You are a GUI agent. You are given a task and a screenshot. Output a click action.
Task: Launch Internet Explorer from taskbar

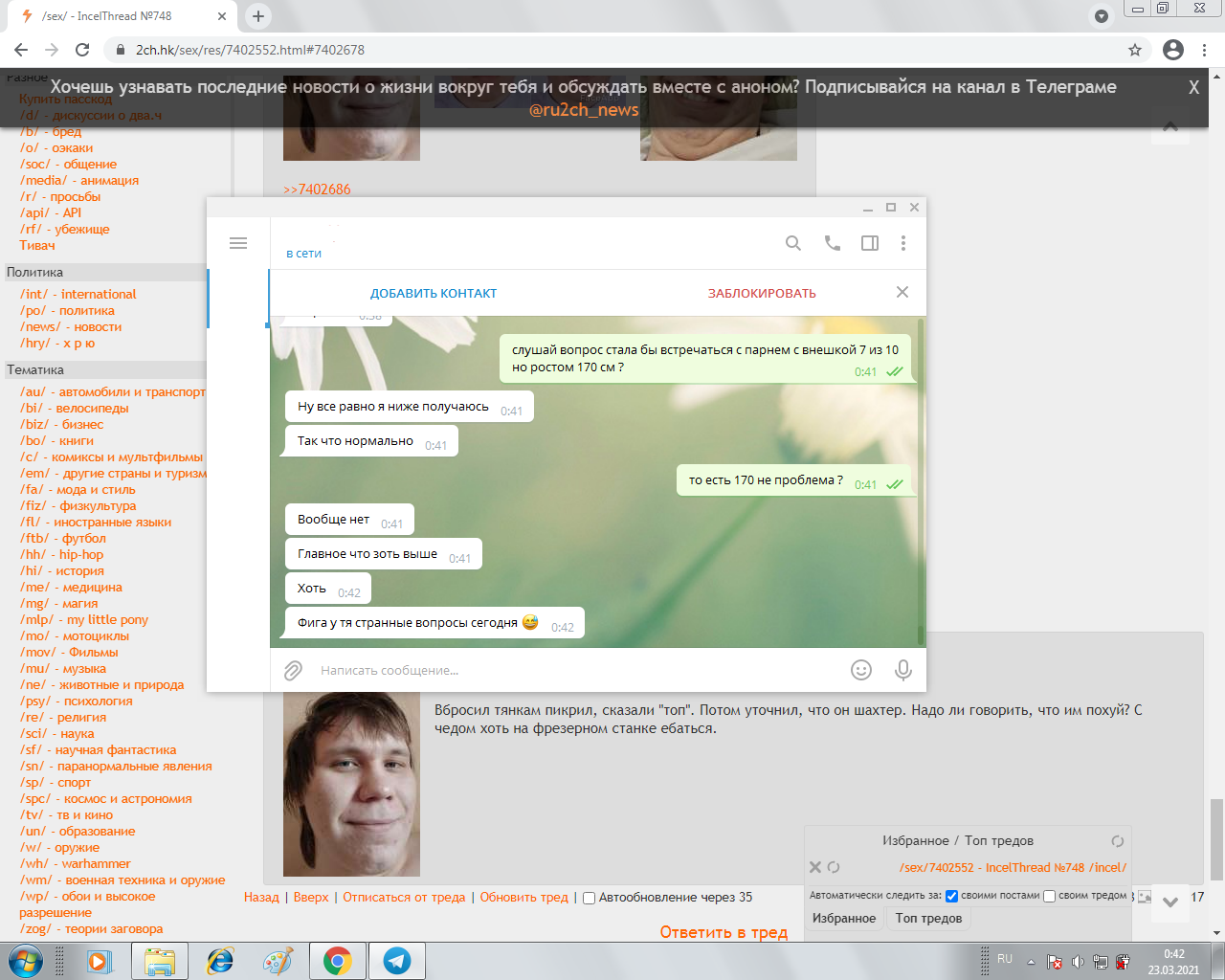pos(219,961)
